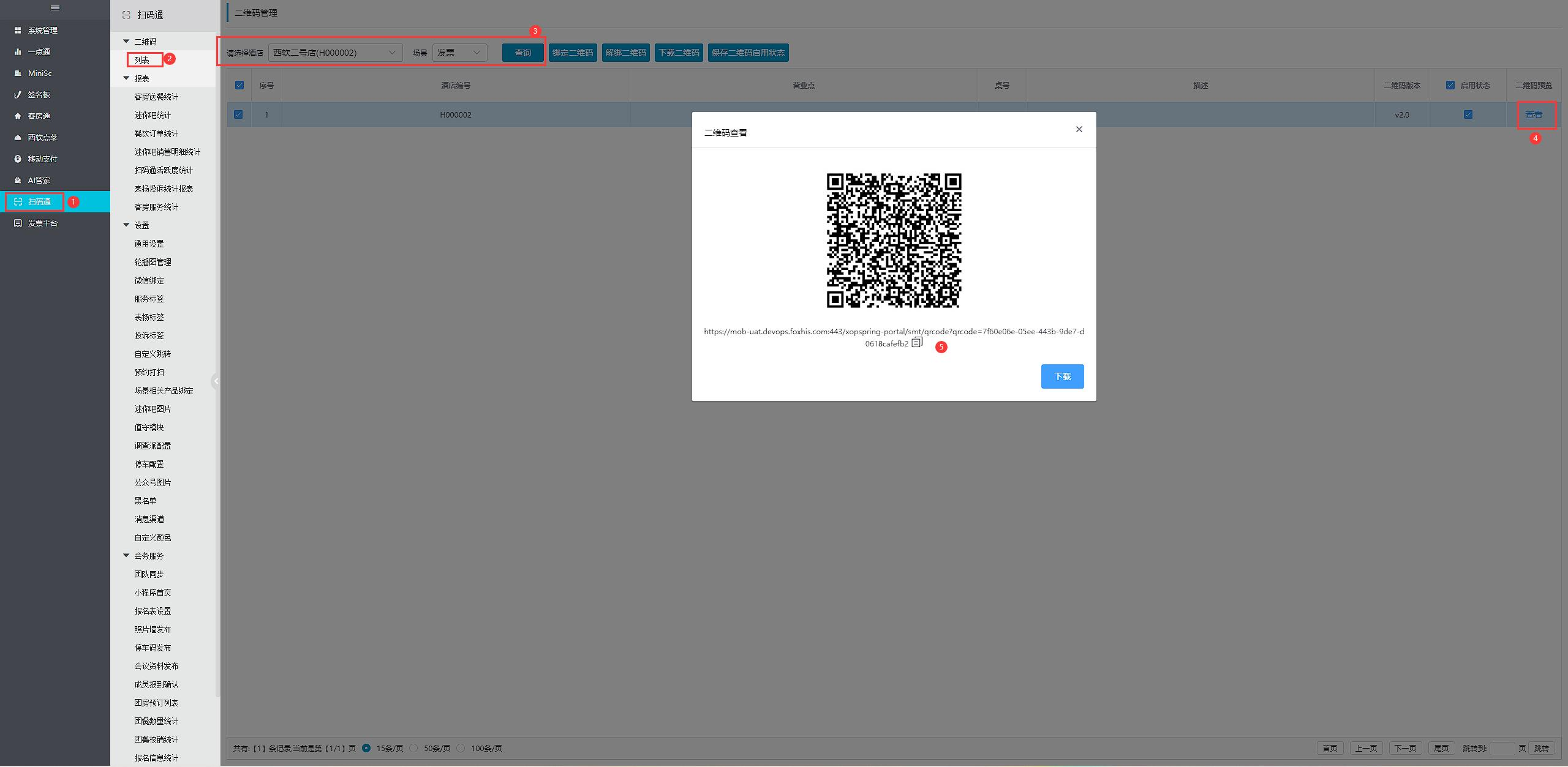Select 15条/页 radio button

[366, 747]
